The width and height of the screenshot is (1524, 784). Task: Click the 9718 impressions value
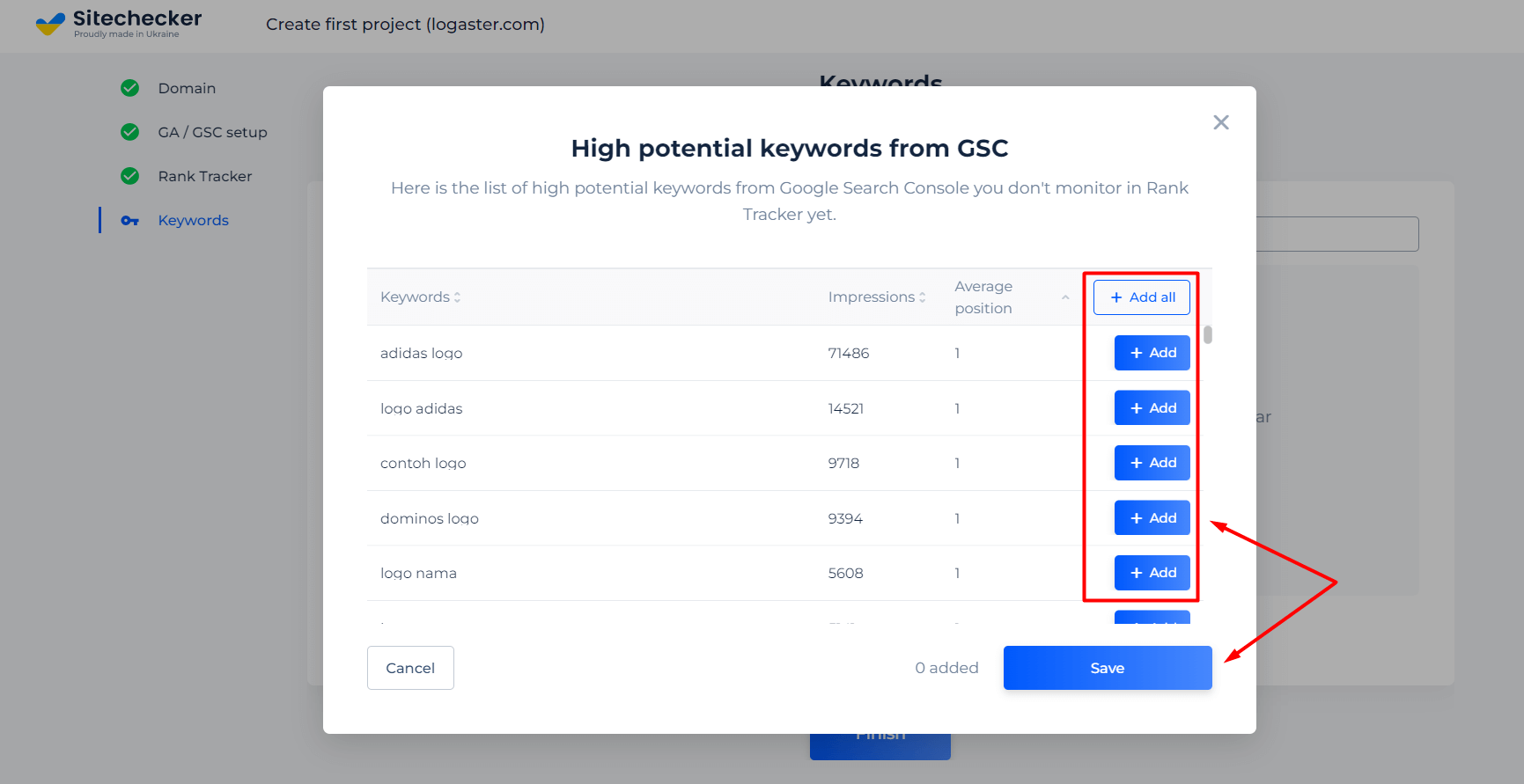click(843, 464)
